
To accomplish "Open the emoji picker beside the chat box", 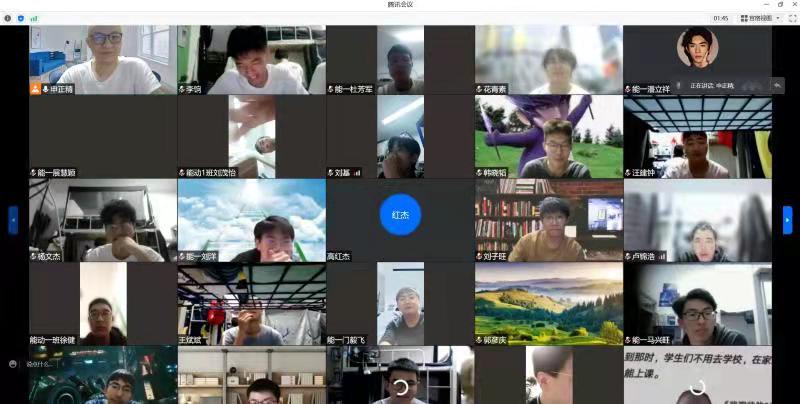I will [x=13, y=364].
